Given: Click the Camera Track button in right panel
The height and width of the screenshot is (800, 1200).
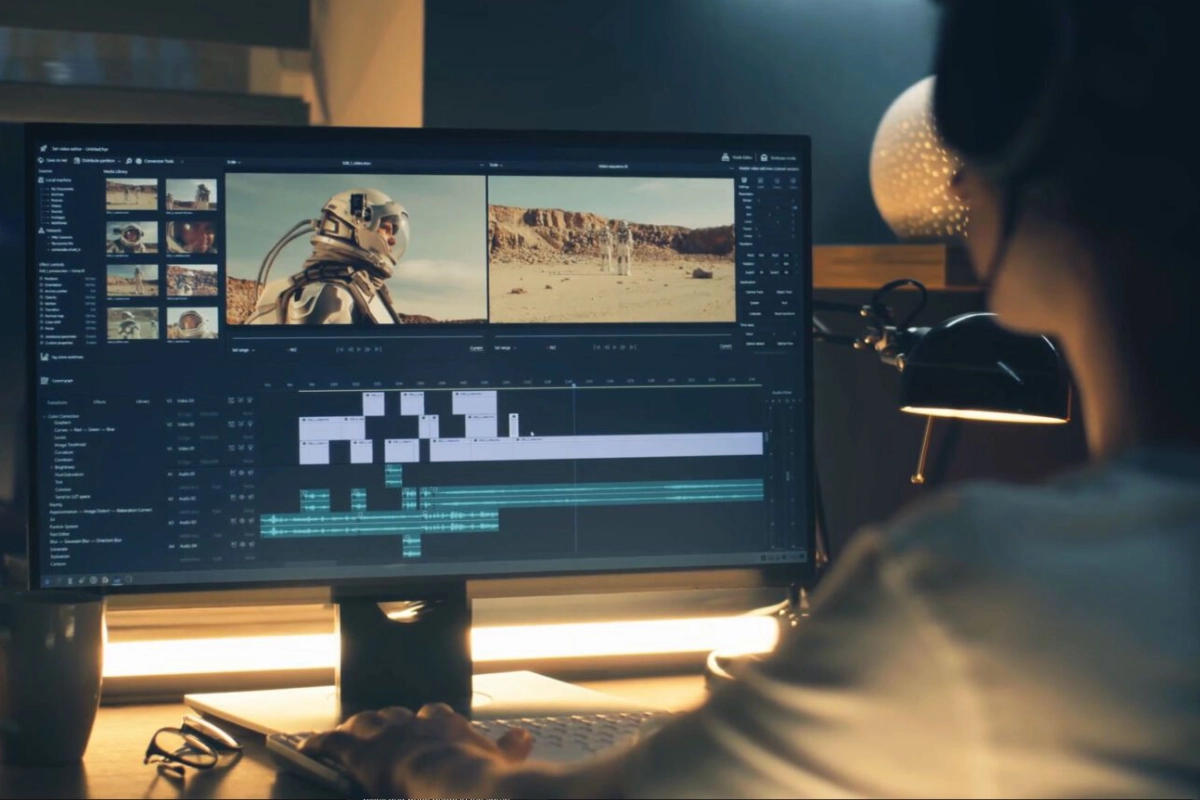Looking at the screenshot, I should tap(754, 292).
